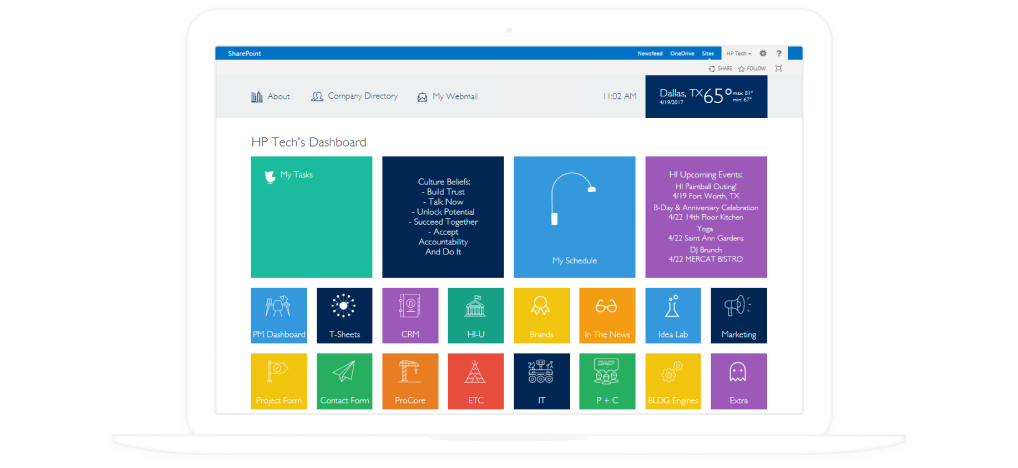Image resolution: width=1018 pixels, height=468 pixels.
Task: Open the In The News glasses tile
Action: point(607,315)
